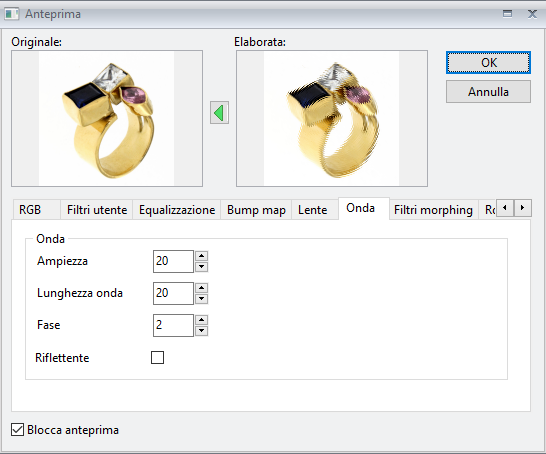This screenshot has height=454, width=546.
Task: Open the Filtri utente tab
Action: [x=97, y=210]
